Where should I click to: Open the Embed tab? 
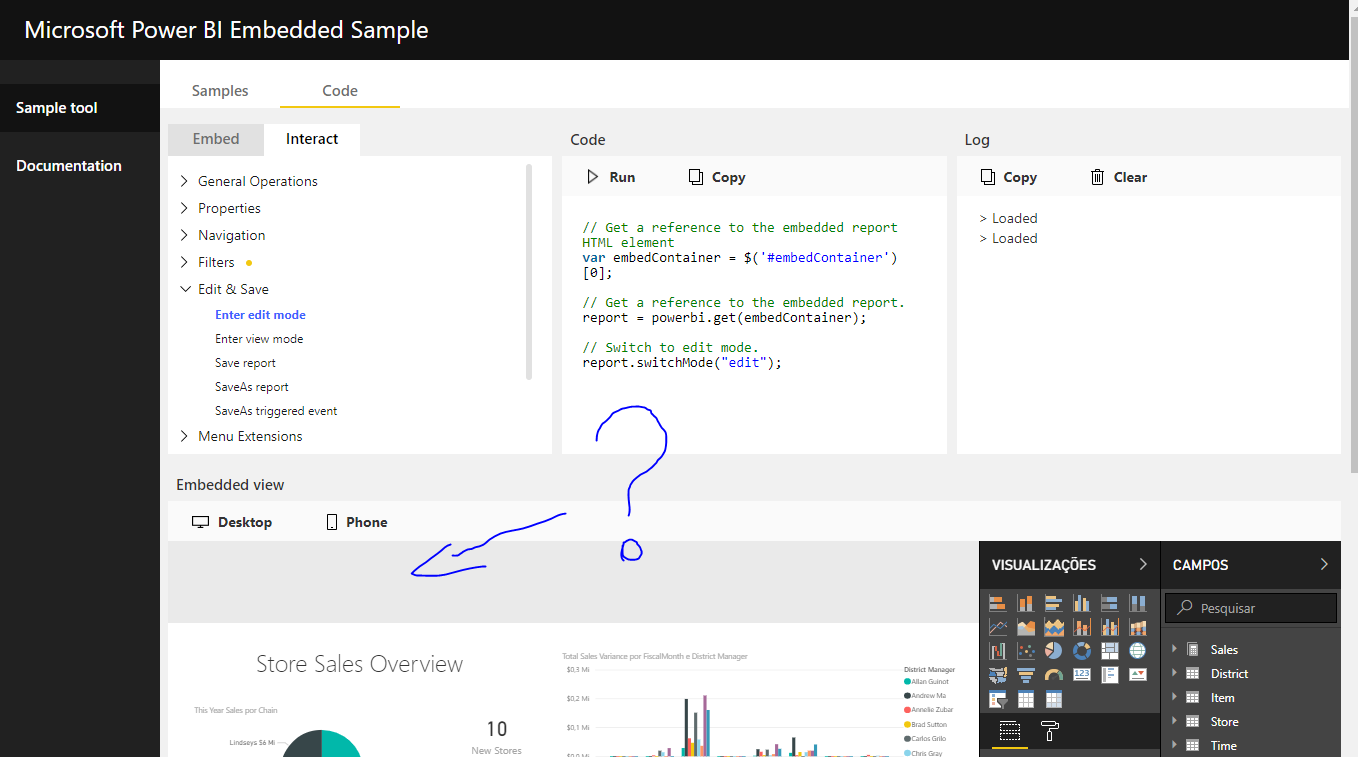pyautogui.click(x=216, y=139)
